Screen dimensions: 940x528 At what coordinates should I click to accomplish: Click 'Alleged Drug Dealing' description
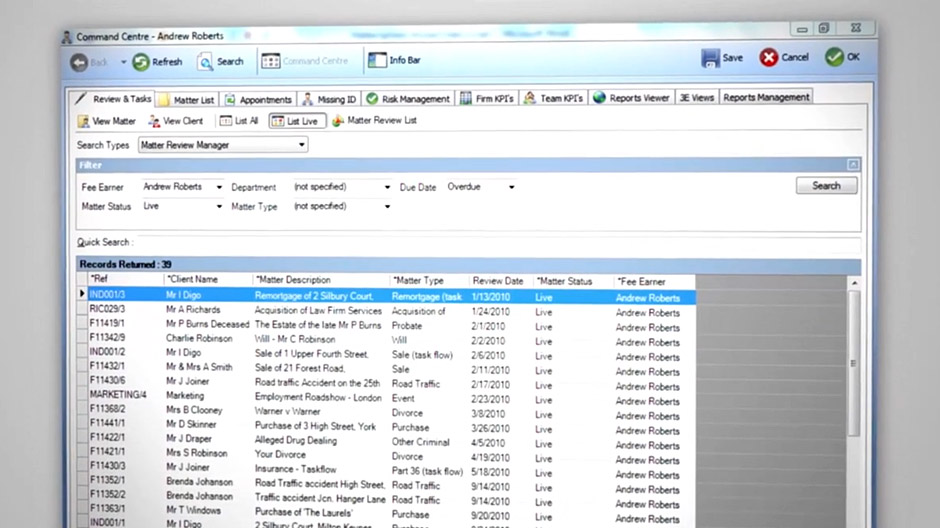(296, 440)
